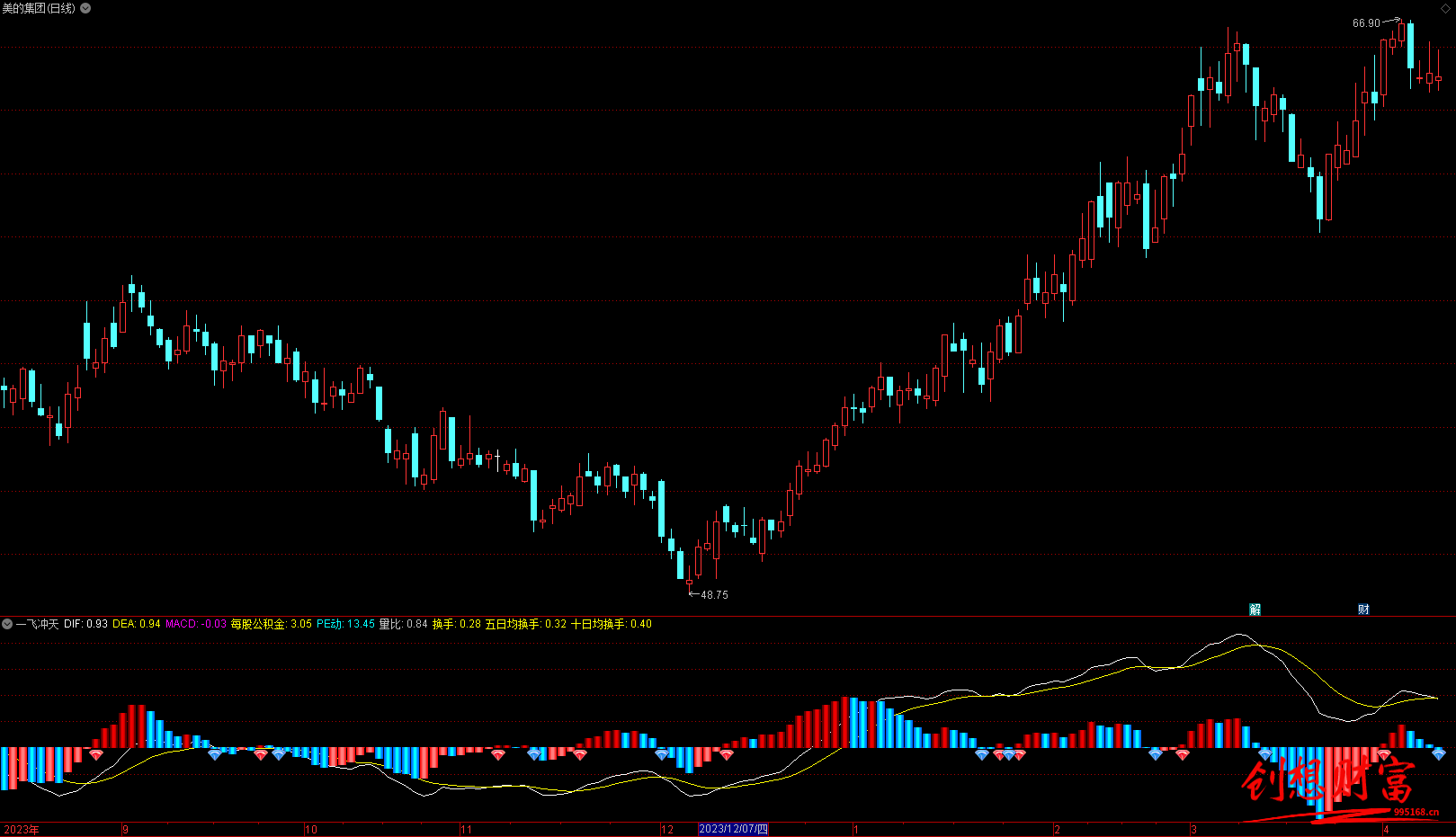Select the MACD: -0.03 value label
Image resolution: width=1456 pixels, height=837 pixels.
tap(196, 624)
